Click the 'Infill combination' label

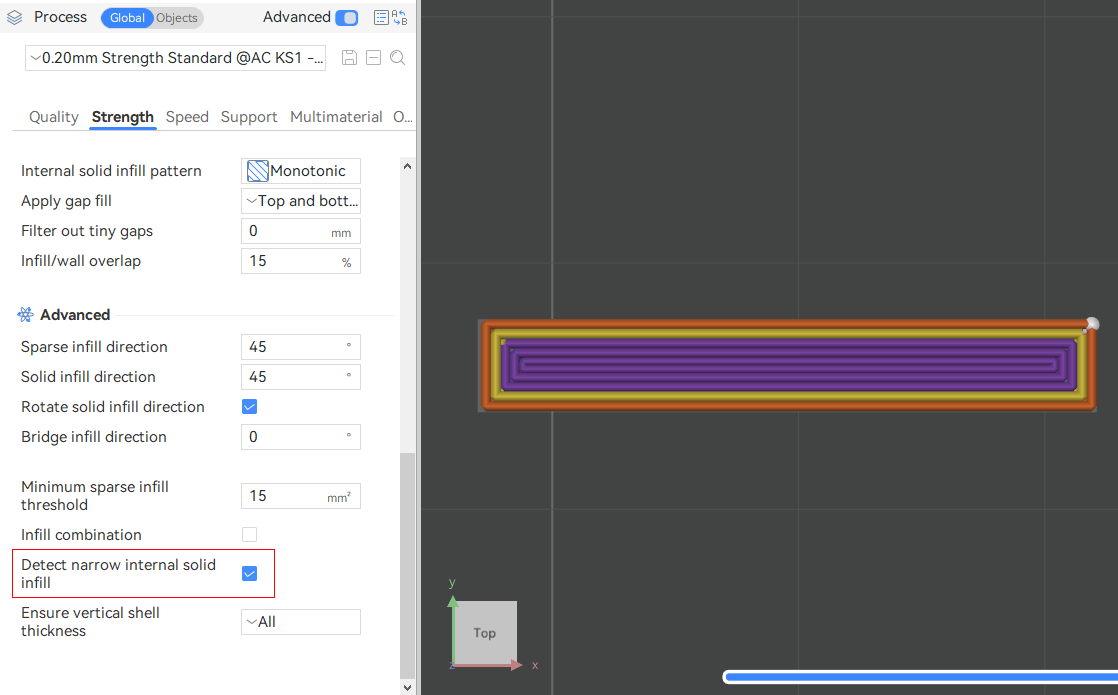(81, 535)
